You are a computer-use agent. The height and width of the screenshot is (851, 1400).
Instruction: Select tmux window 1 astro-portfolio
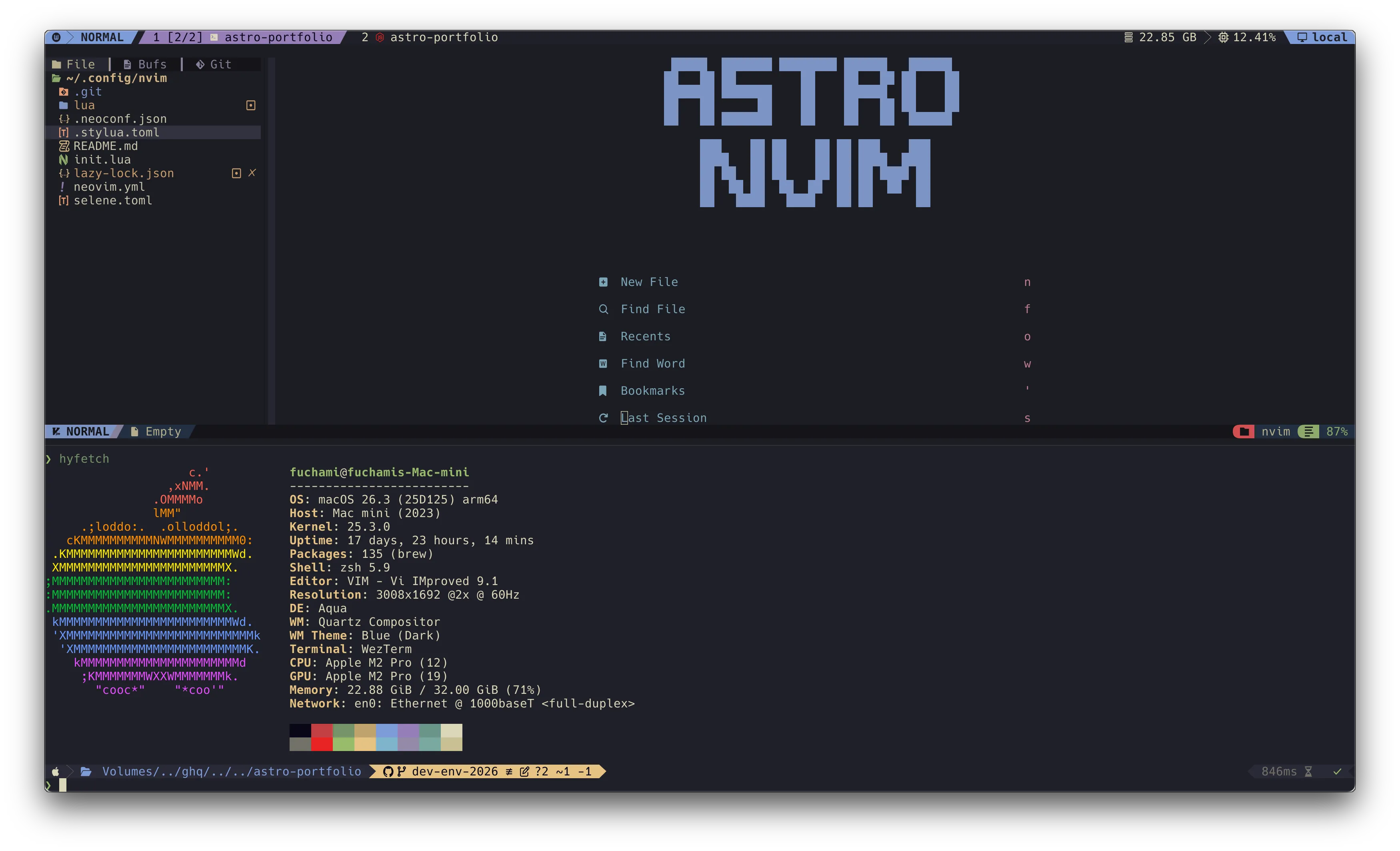click(243, 38)
